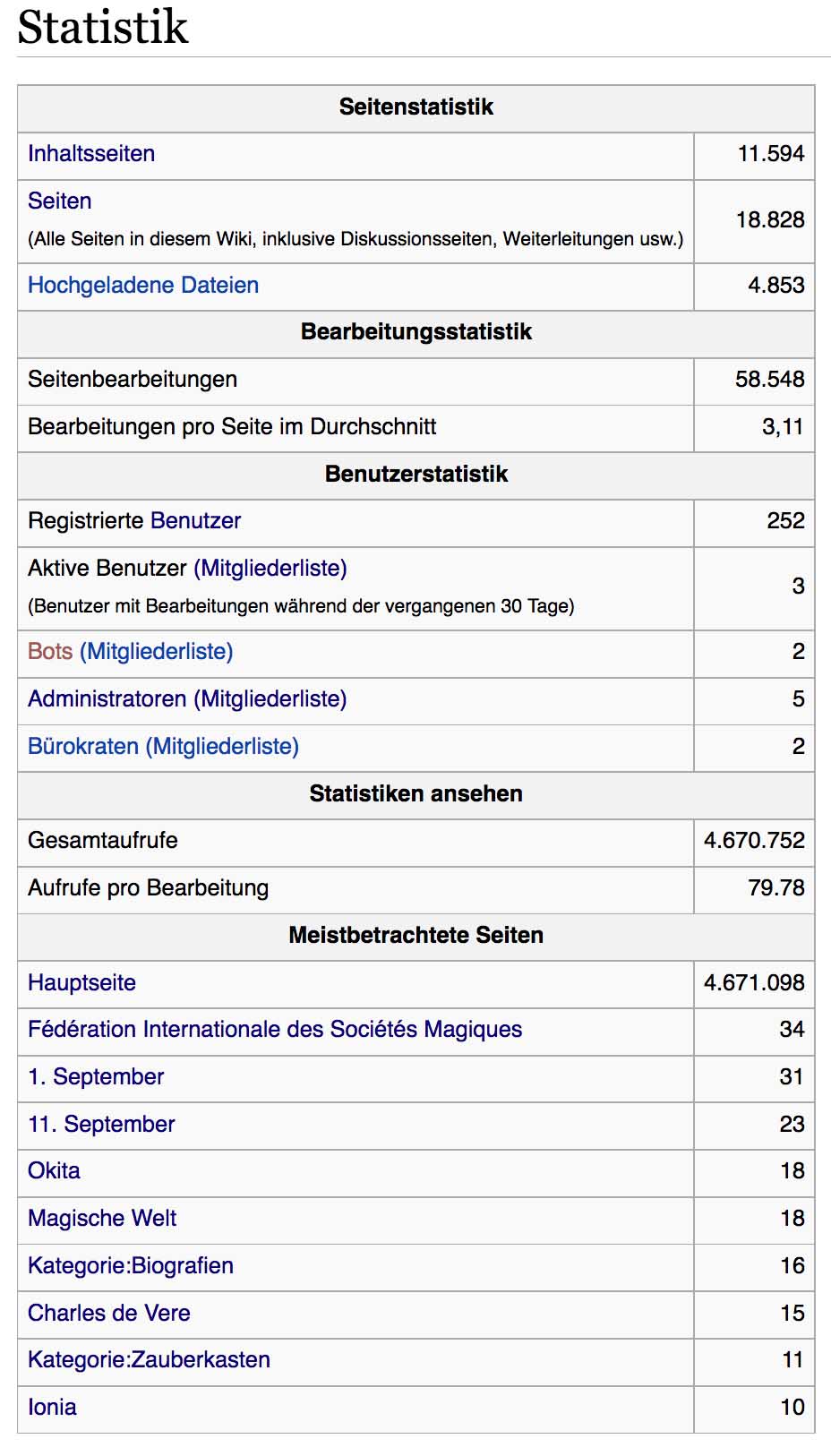
Task: Click the Bürokraten link
Action: (82, 747)
